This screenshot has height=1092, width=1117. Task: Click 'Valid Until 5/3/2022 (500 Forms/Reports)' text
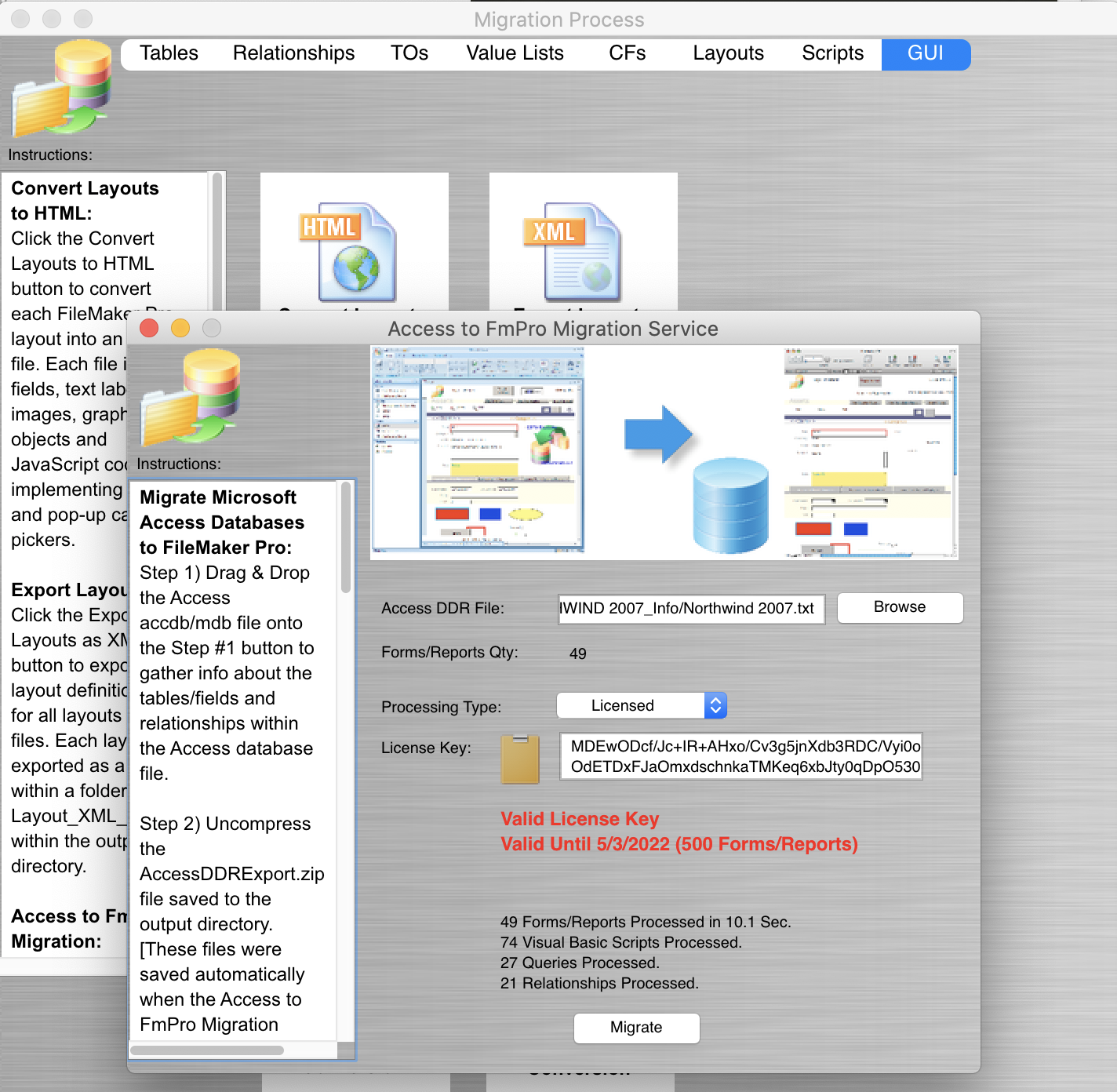(x=679, y=844)
